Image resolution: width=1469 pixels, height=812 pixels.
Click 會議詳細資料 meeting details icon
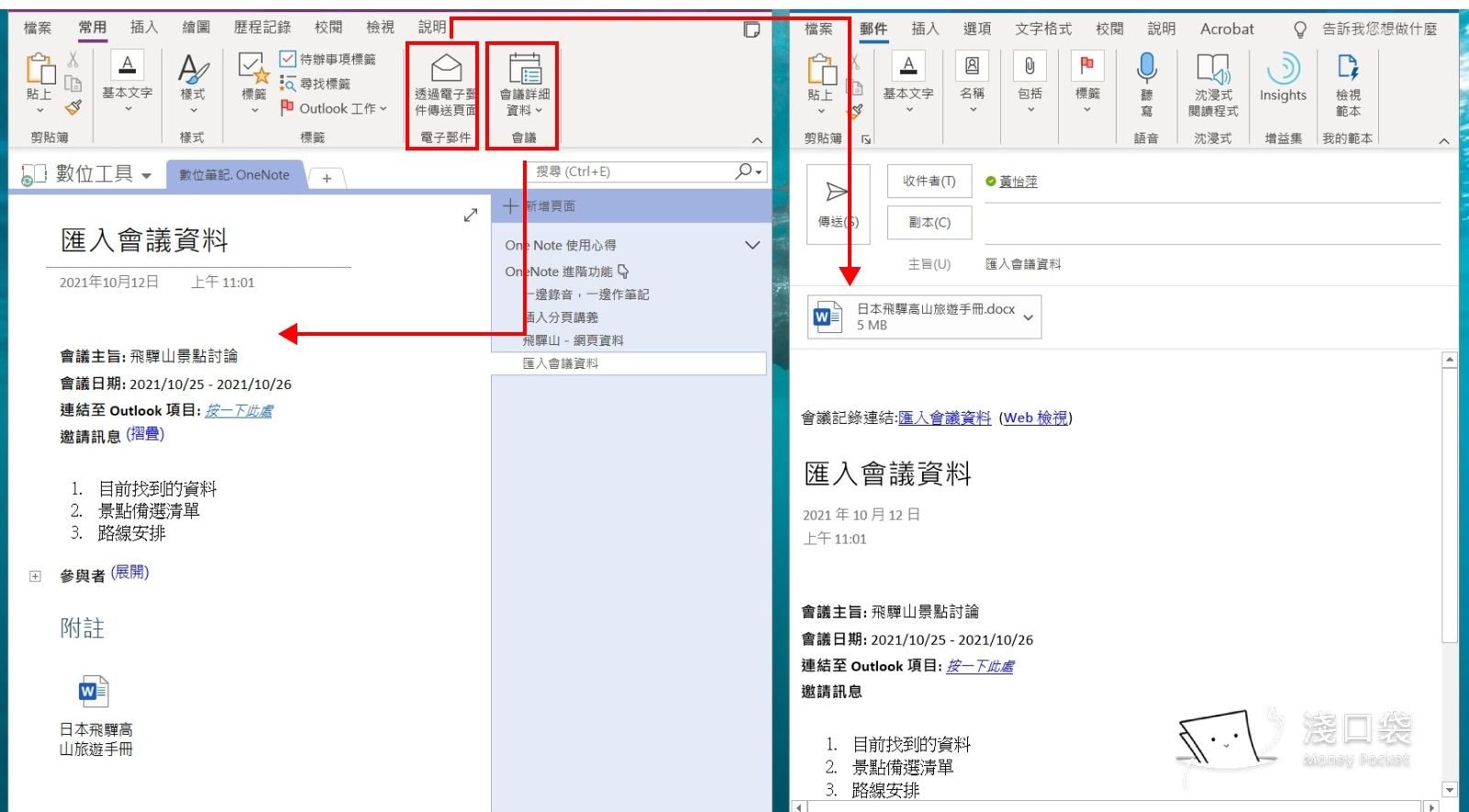[525, 69]
